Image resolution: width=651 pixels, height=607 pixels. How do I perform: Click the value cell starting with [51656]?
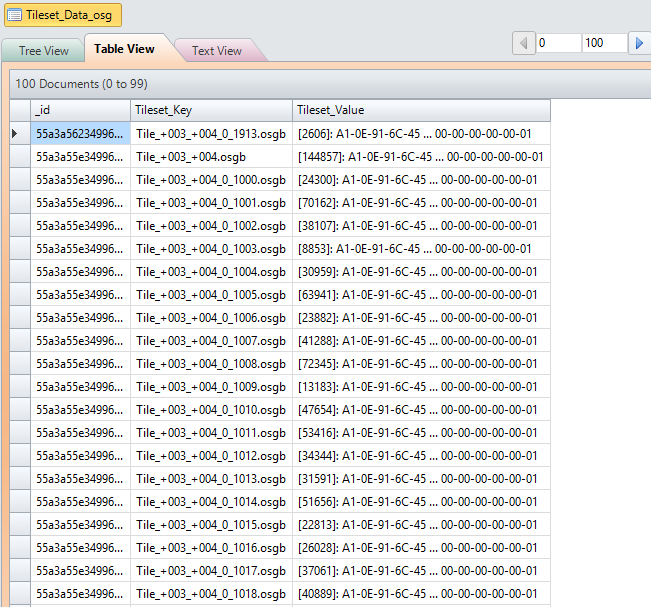(422, 502)
